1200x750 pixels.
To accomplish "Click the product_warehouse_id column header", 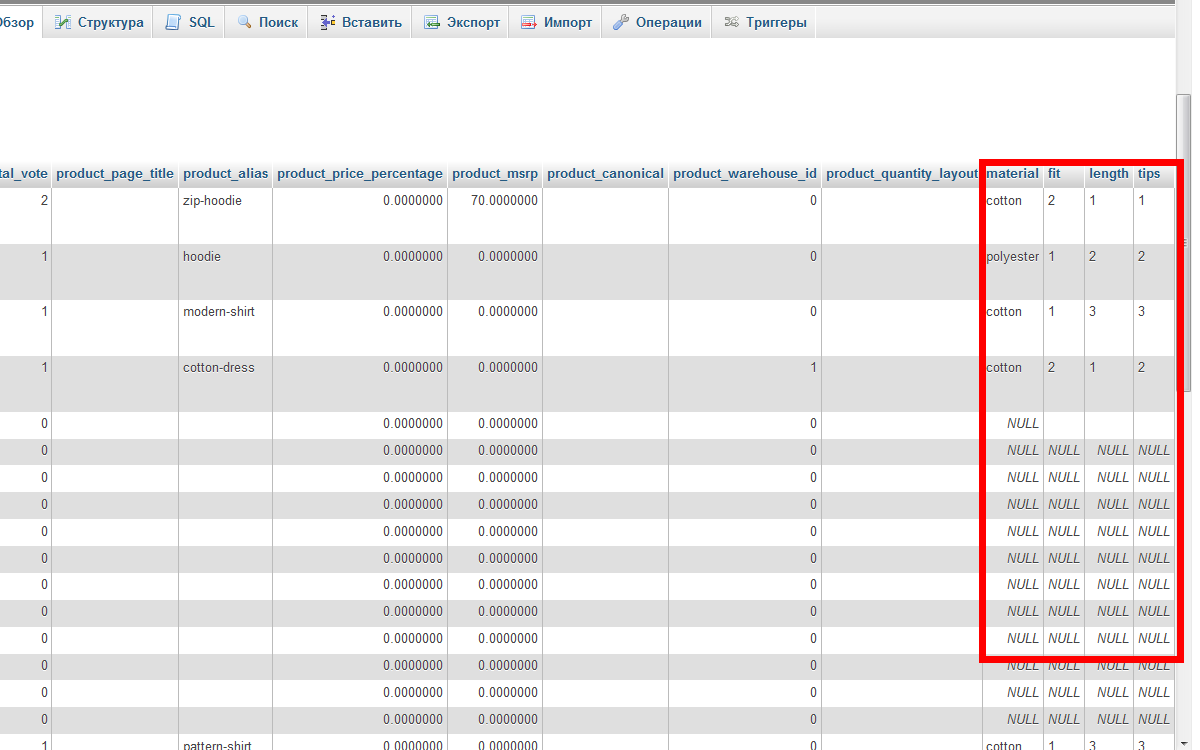I will click(745, 174).
